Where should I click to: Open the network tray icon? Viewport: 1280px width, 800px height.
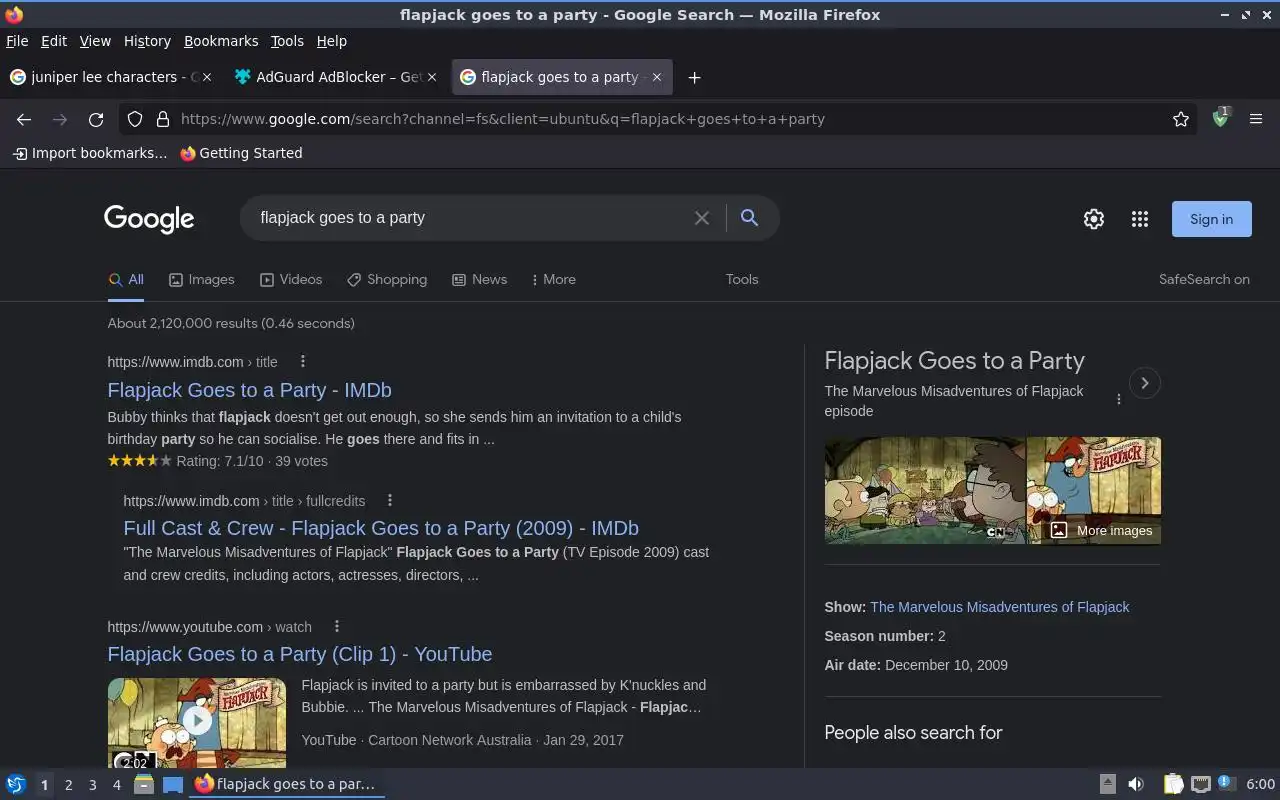click(x=1201, y=784)
